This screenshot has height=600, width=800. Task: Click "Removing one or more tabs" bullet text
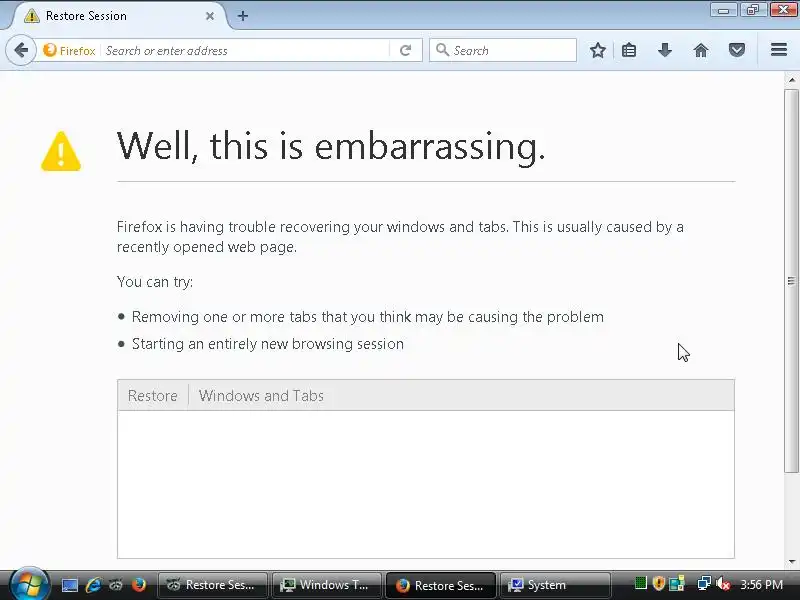[x=367, y=317]
